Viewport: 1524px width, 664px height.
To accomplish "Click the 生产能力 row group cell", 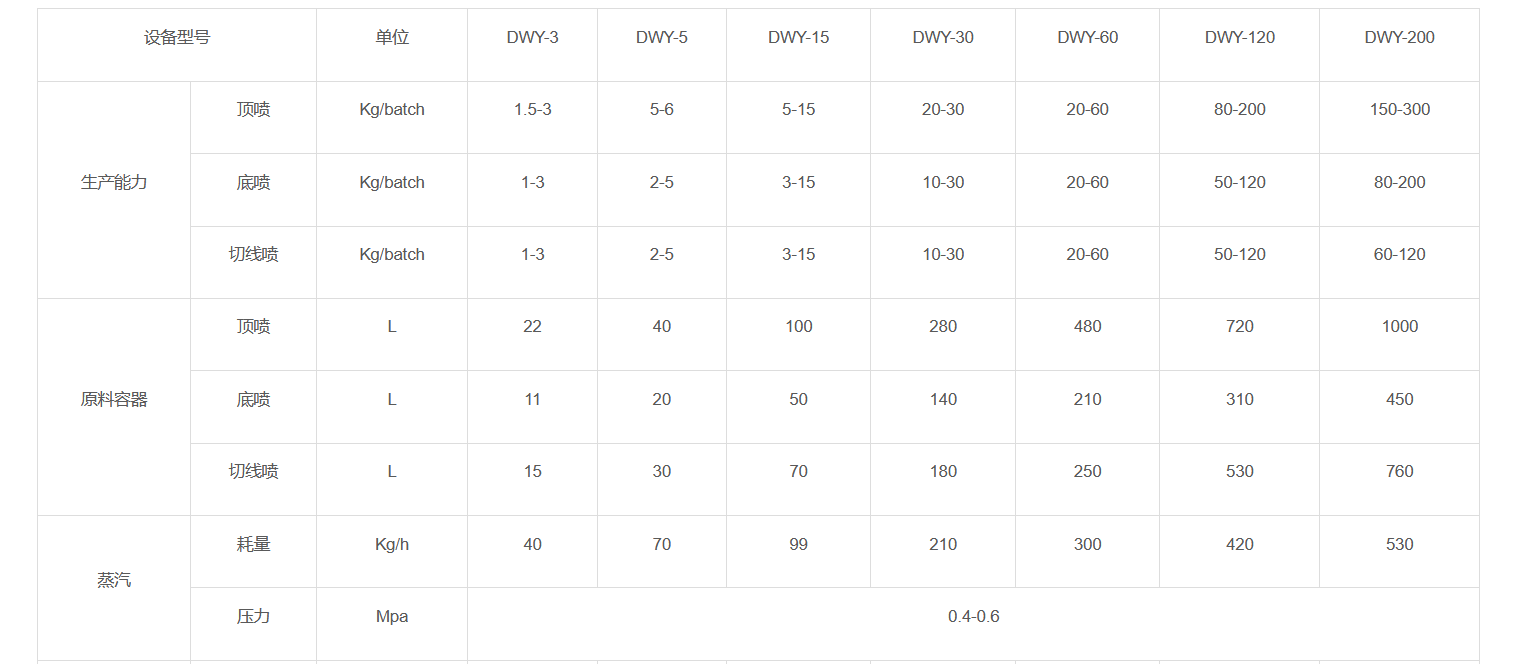I will [114, 183].
